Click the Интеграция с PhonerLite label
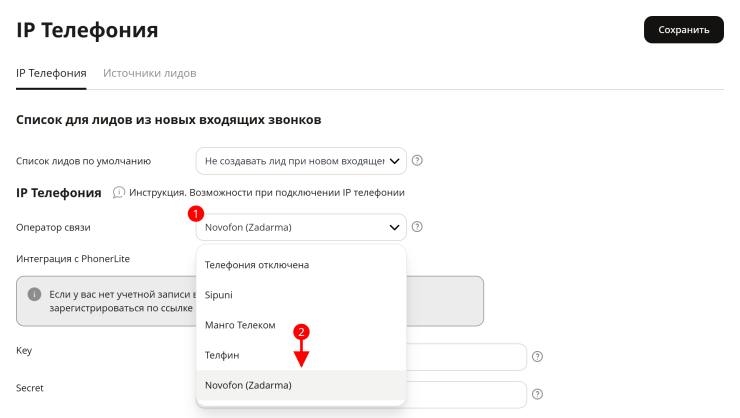 [73, 259]
